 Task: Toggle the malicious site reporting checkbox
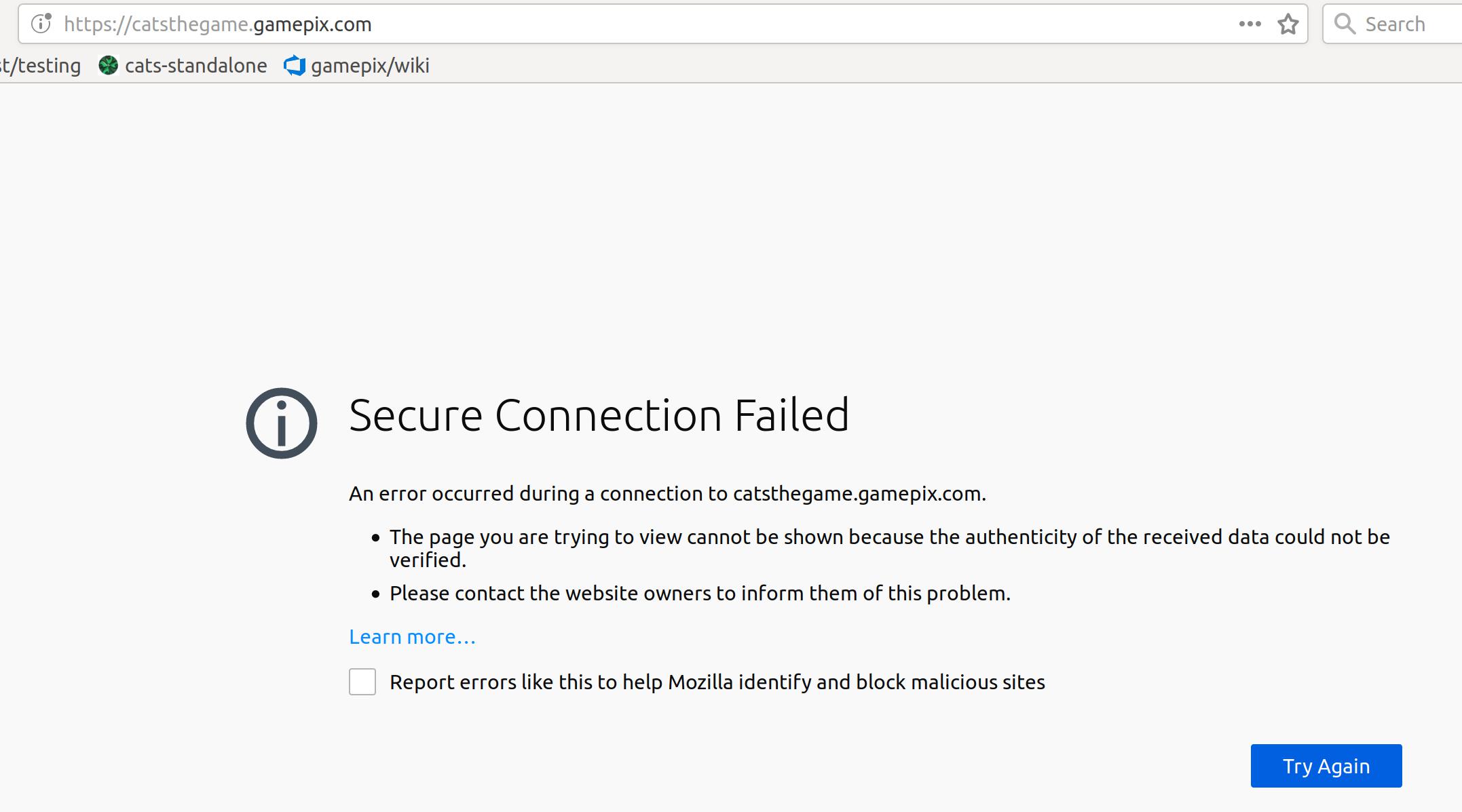362,682
